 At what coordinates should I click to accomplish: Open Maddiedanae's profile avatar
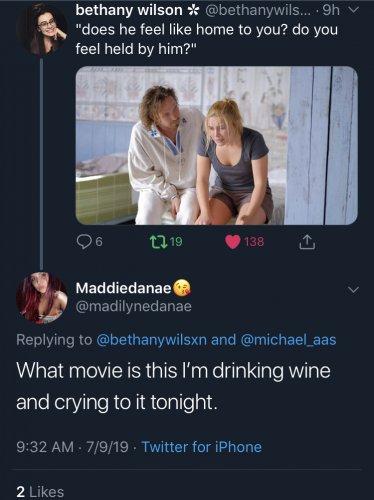click(42, 297)
